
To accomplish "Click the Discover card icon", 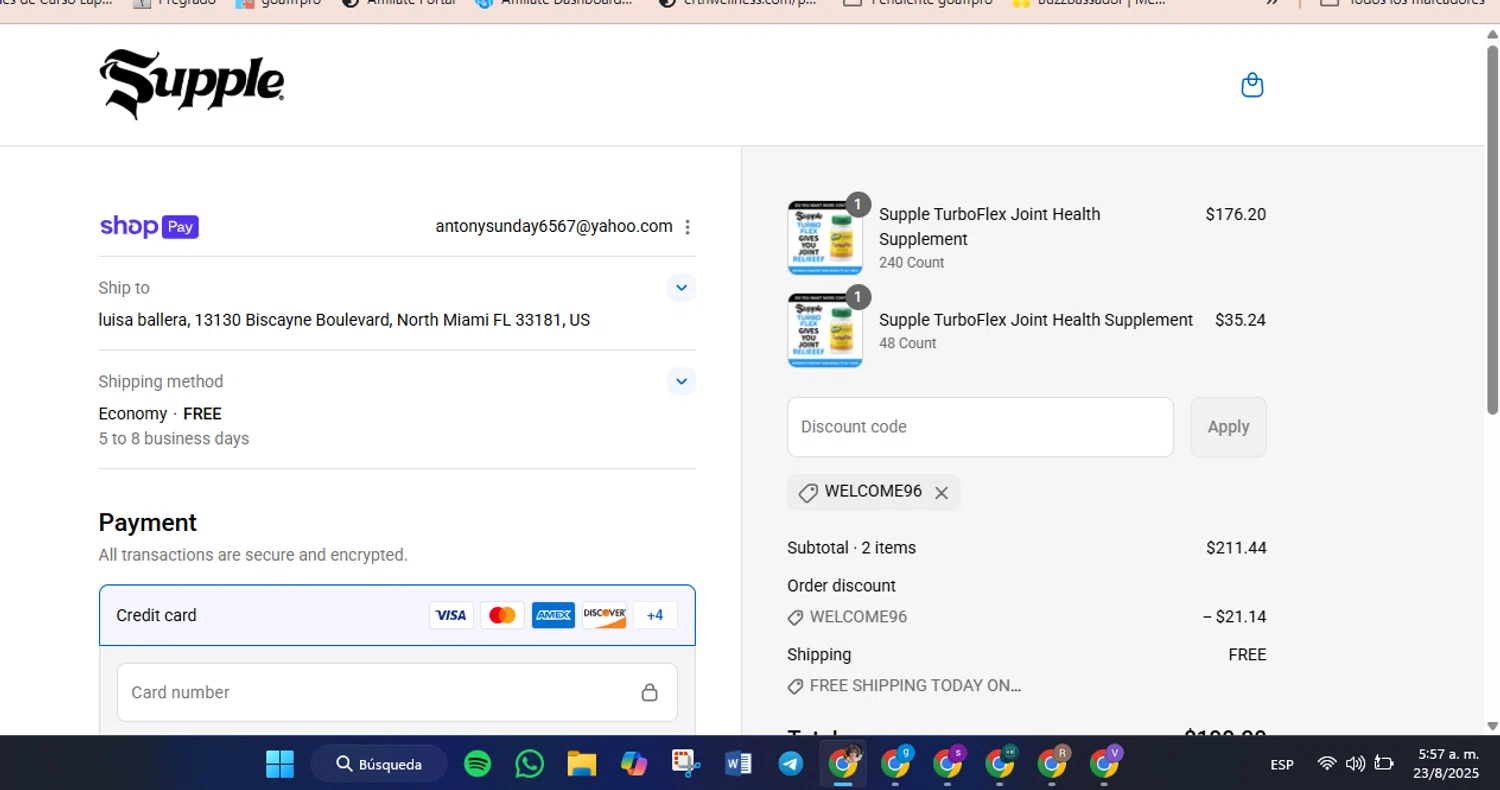I will 604,615.
